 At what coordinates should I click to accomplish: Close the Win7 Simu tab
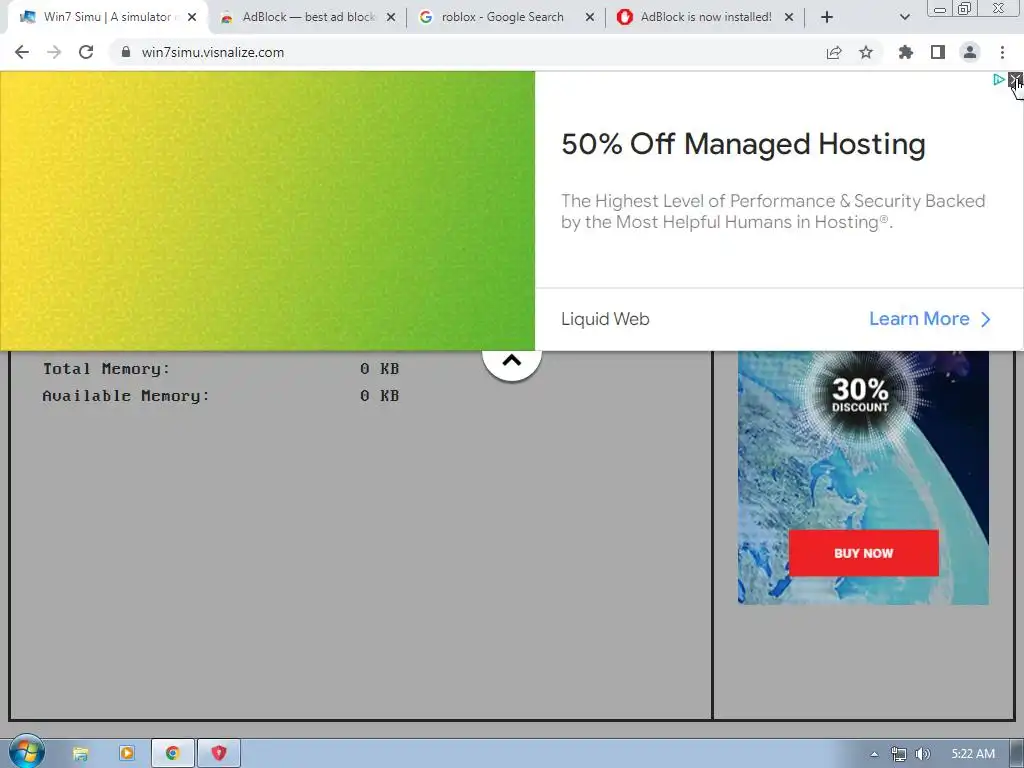(192, 18)
